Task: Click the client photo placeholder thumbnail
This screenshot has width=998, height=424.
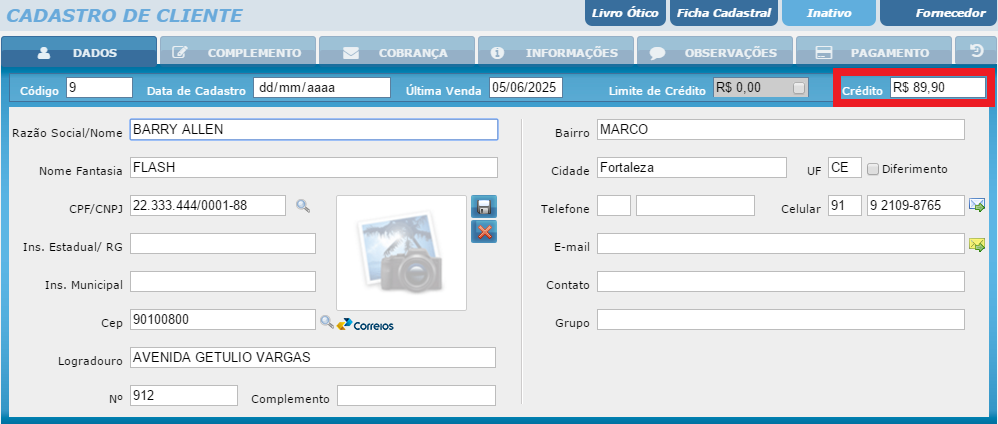Action: click(401, 253)
